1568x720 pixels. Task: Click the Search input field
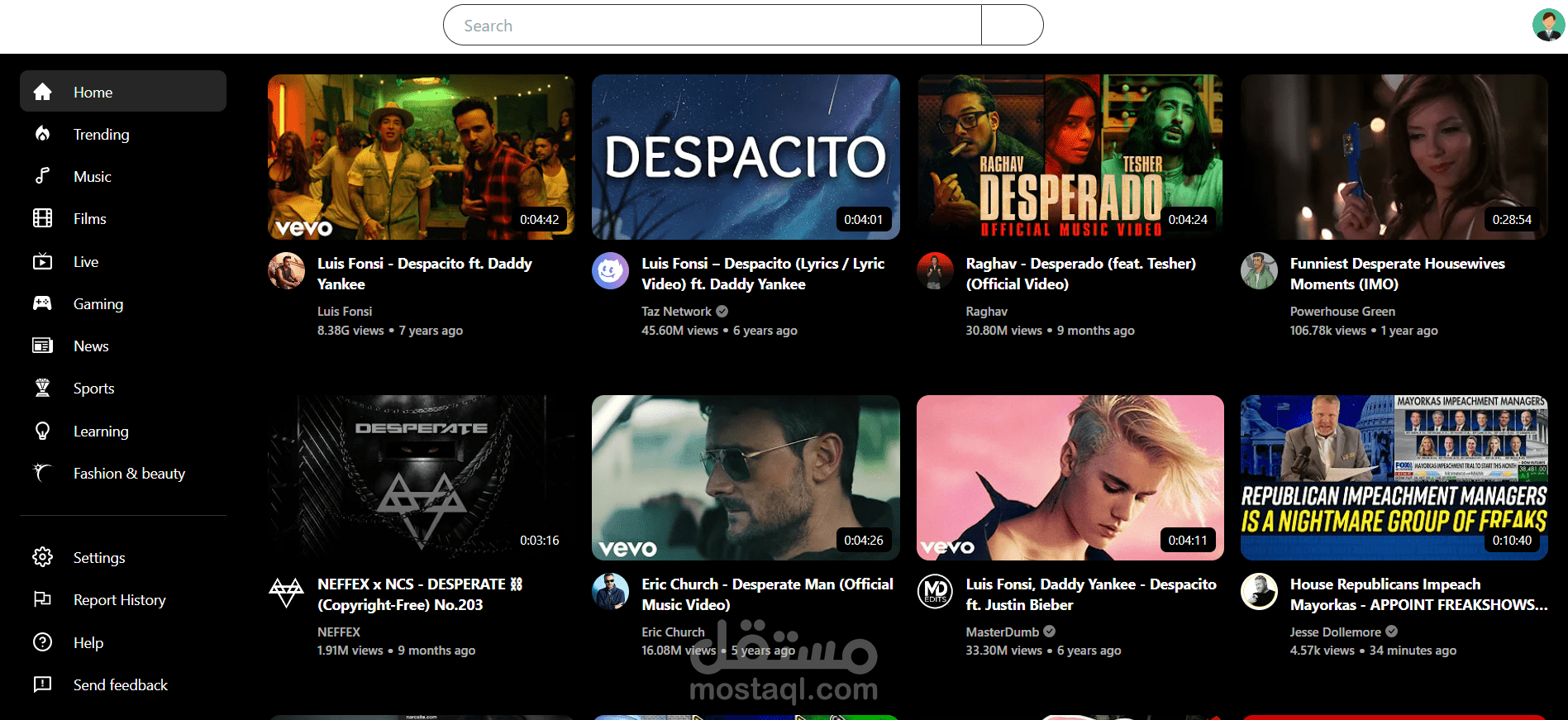[713, 25]
